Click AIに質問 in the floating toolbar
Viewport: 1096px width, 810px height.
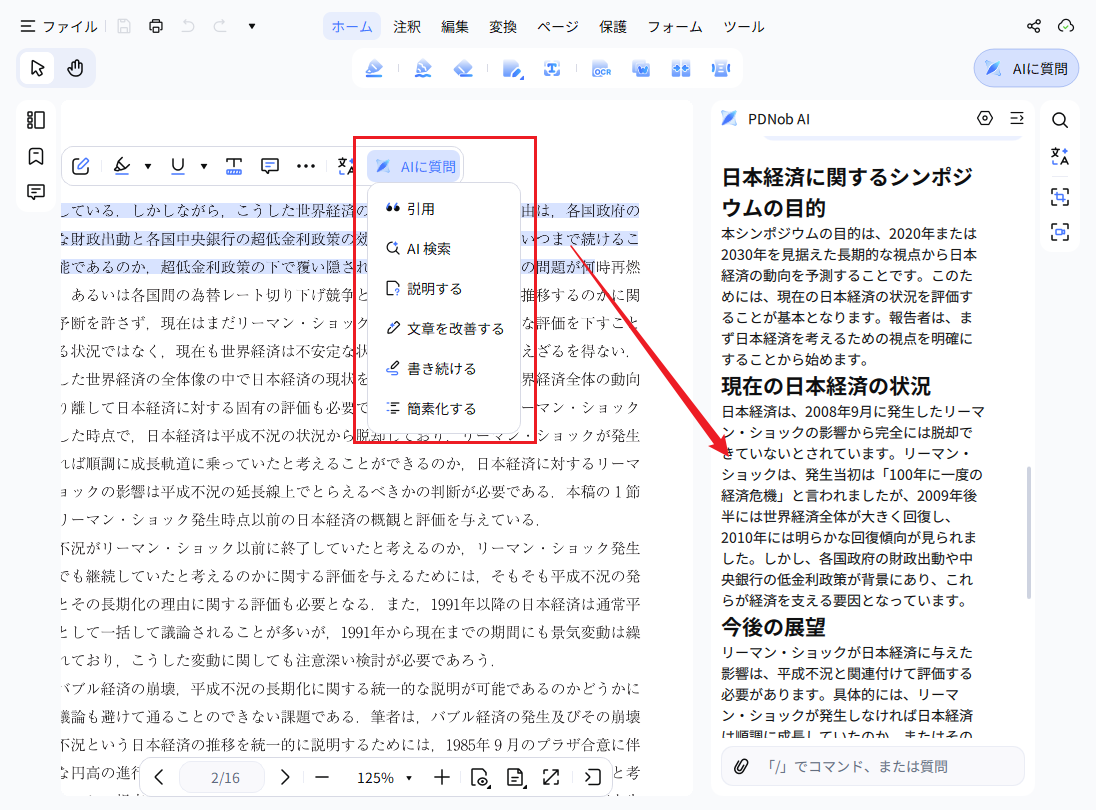(x=415, y=166)
